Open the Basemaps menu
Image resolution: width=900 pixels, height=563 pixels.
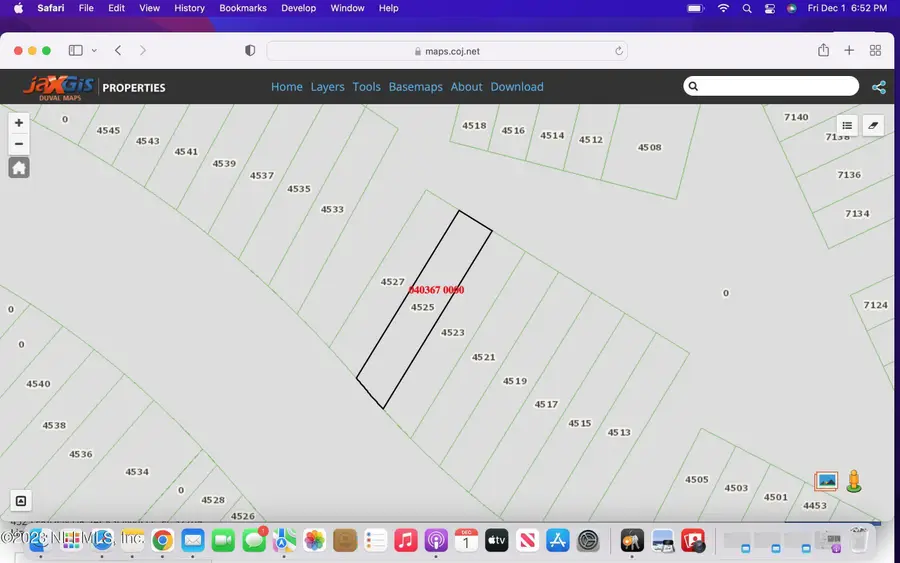pos(416,87)
